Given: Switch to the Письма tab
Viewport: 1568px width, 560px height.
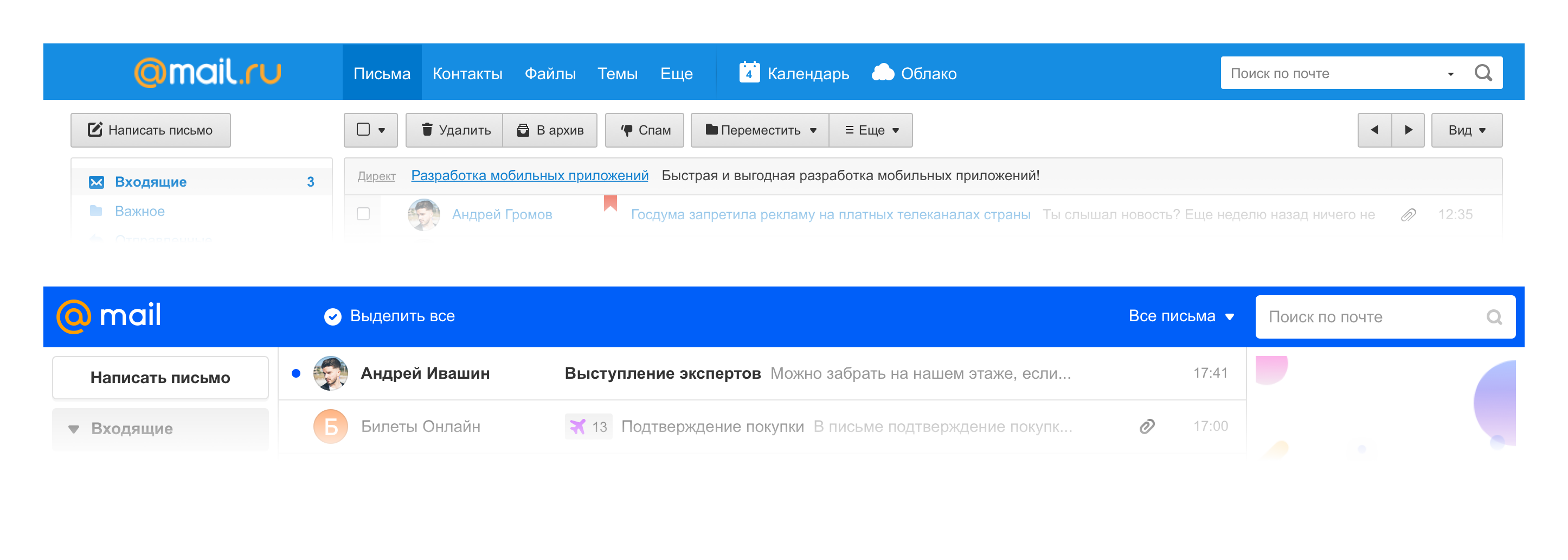Looking at the screenshot, I should tap(382, 73).
